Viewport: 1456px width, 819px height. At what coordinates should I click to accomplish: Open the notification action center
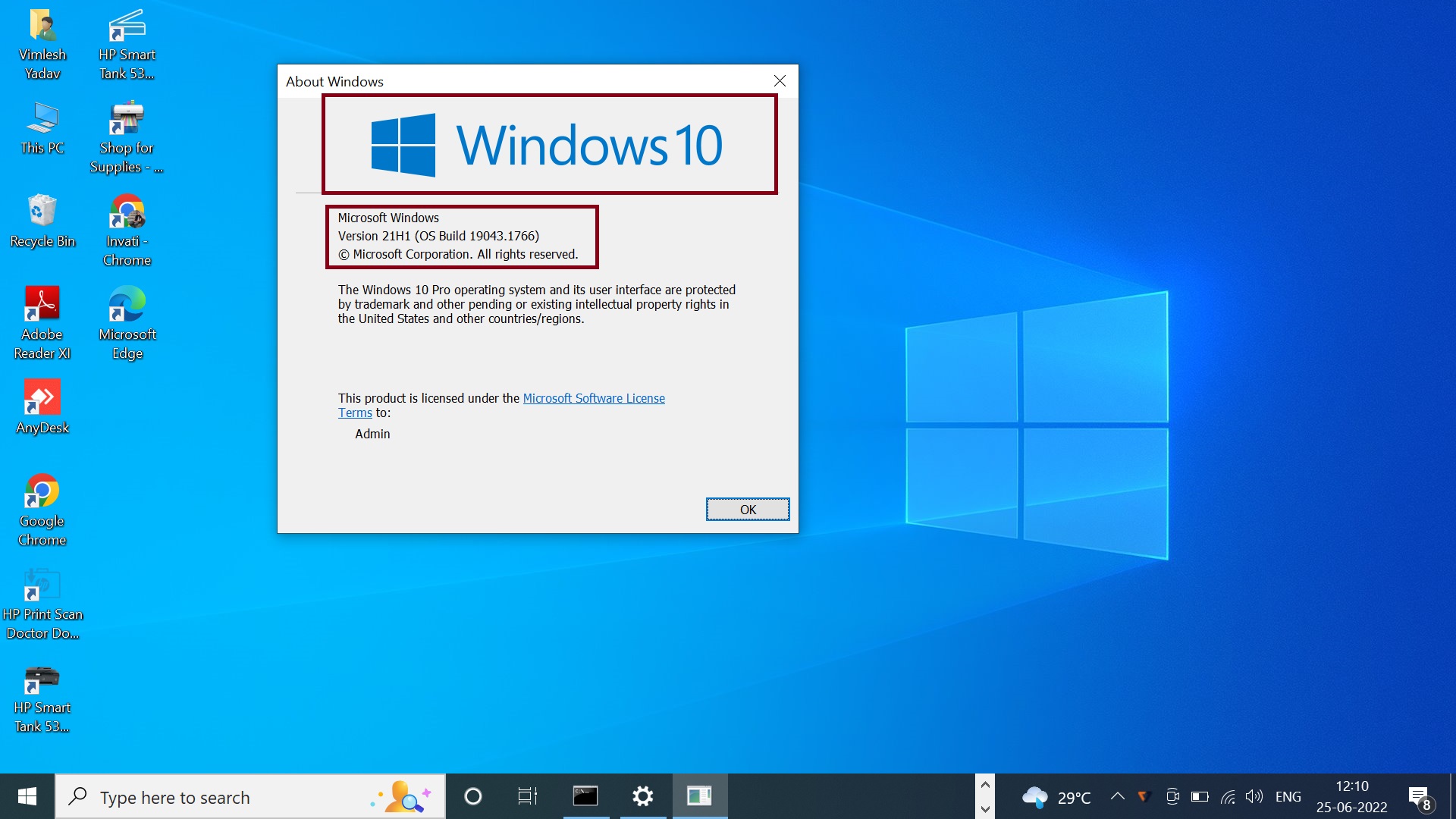click(1419, 797)
